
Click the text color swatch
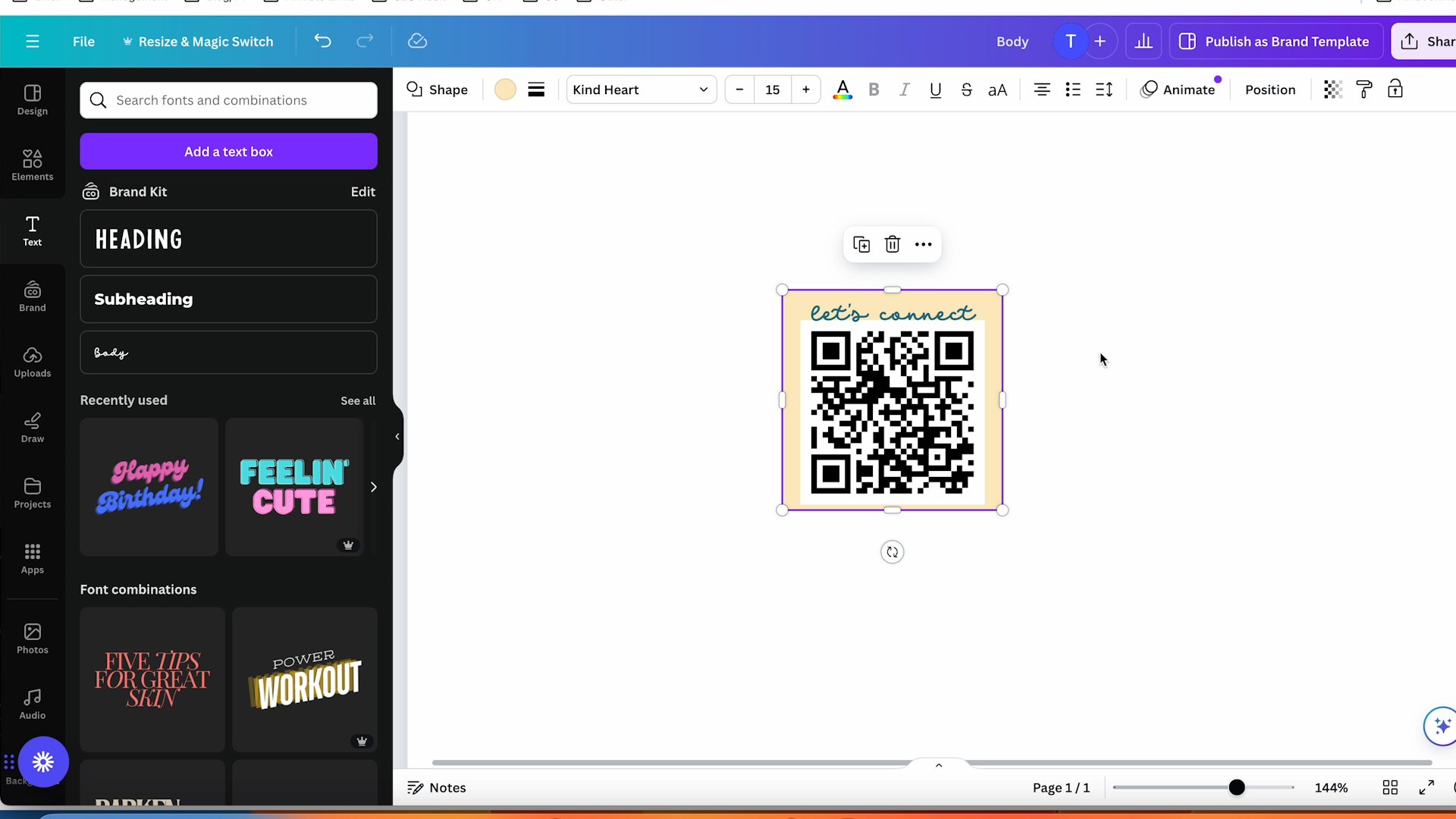point(843,90)
